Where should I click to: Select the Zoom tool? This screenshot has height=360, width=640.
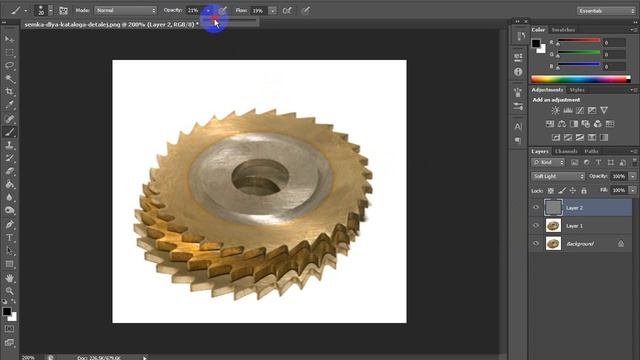(9, 291)
